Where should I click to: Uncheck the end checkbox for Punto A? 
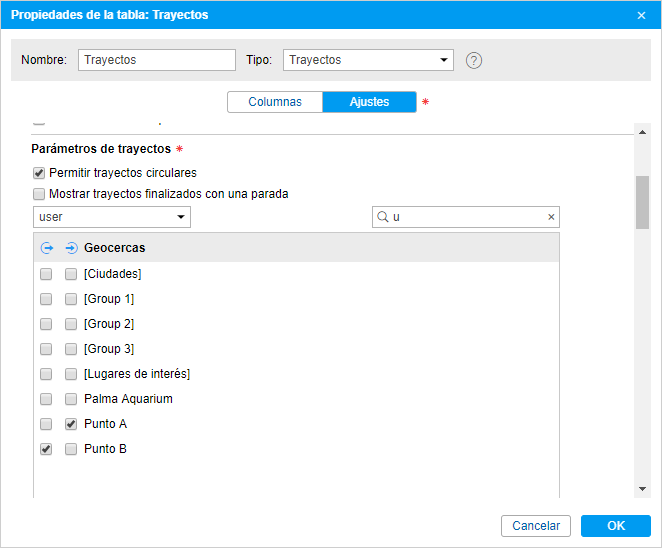coord(71,424)
